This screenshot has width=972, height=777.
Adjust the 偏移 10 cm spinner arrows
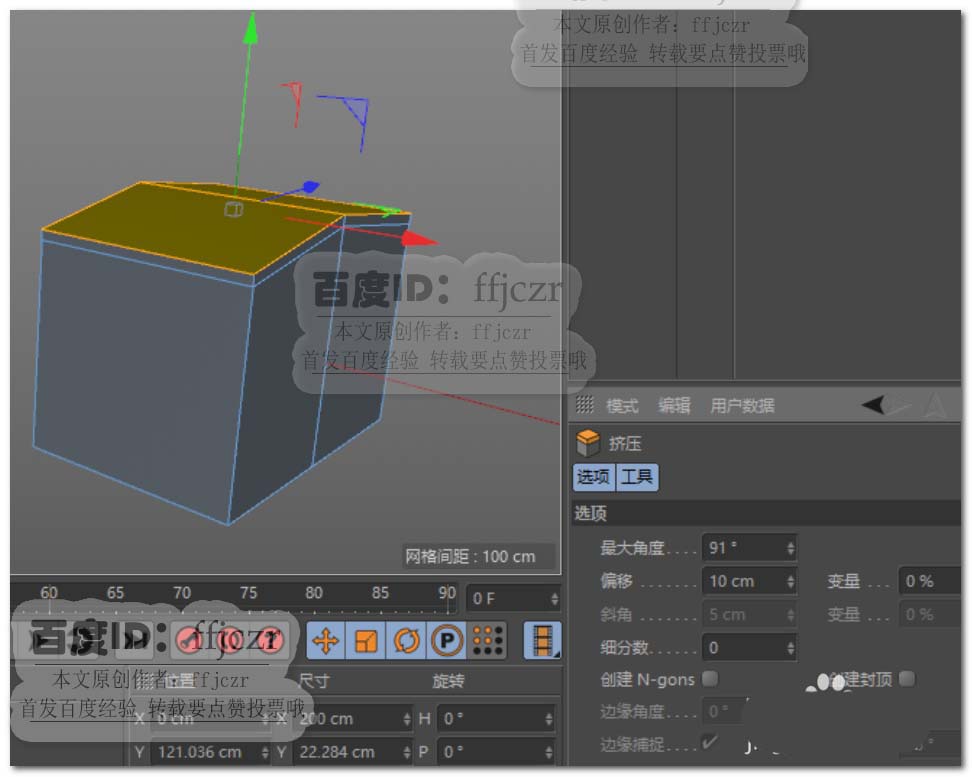790,581
